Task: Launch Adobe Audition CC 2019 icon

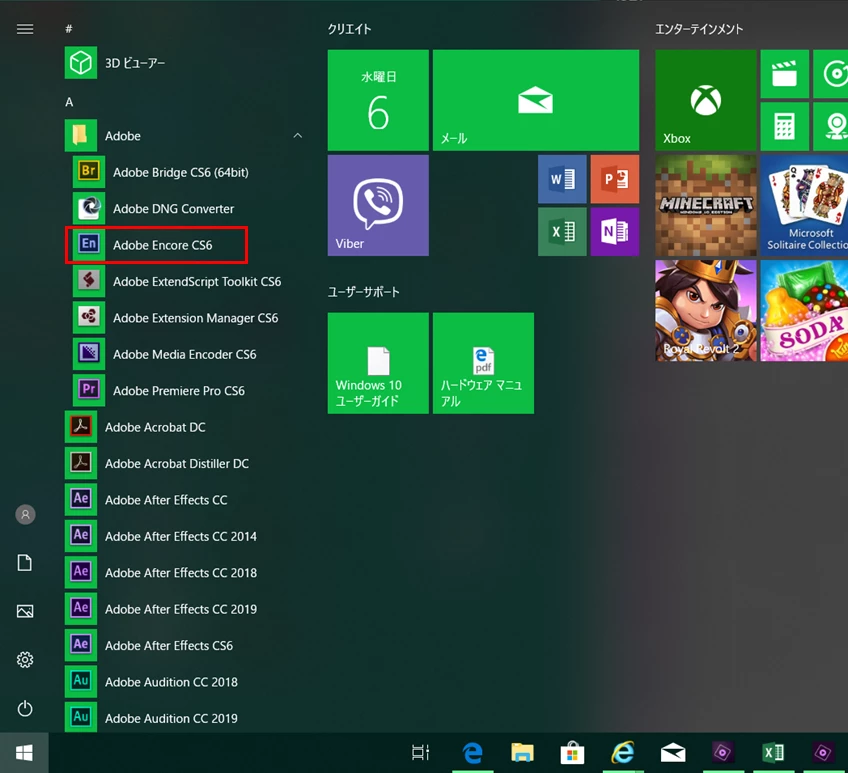Action: point(81,717)
